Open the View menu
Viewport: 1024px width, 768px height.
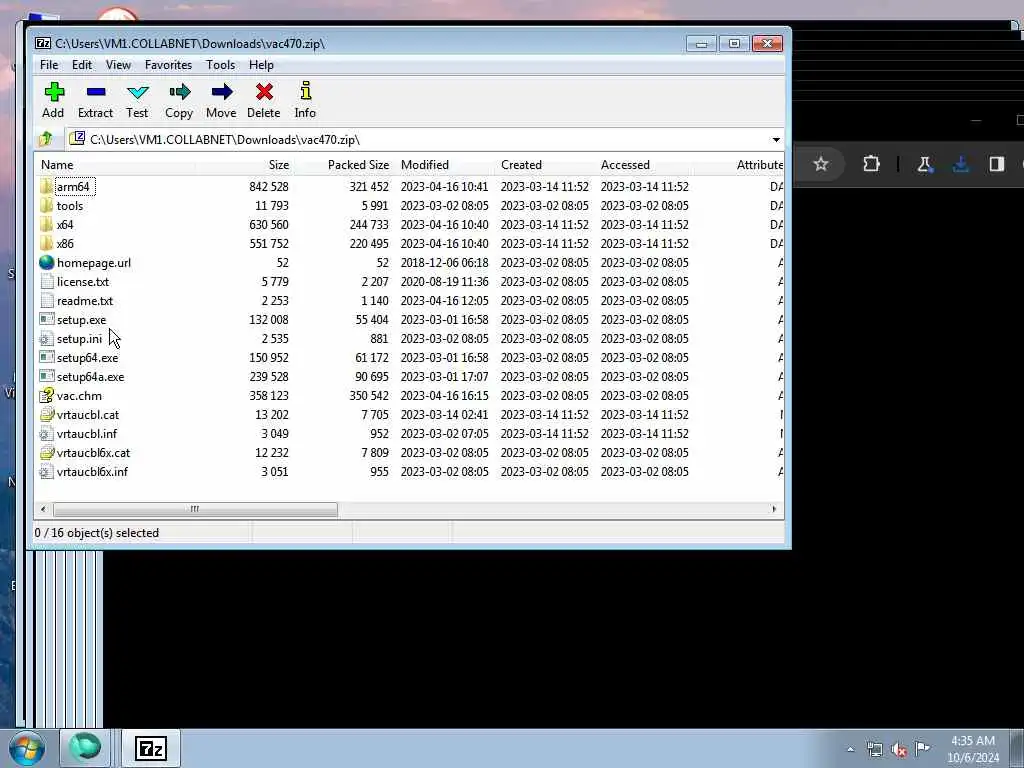118,65
